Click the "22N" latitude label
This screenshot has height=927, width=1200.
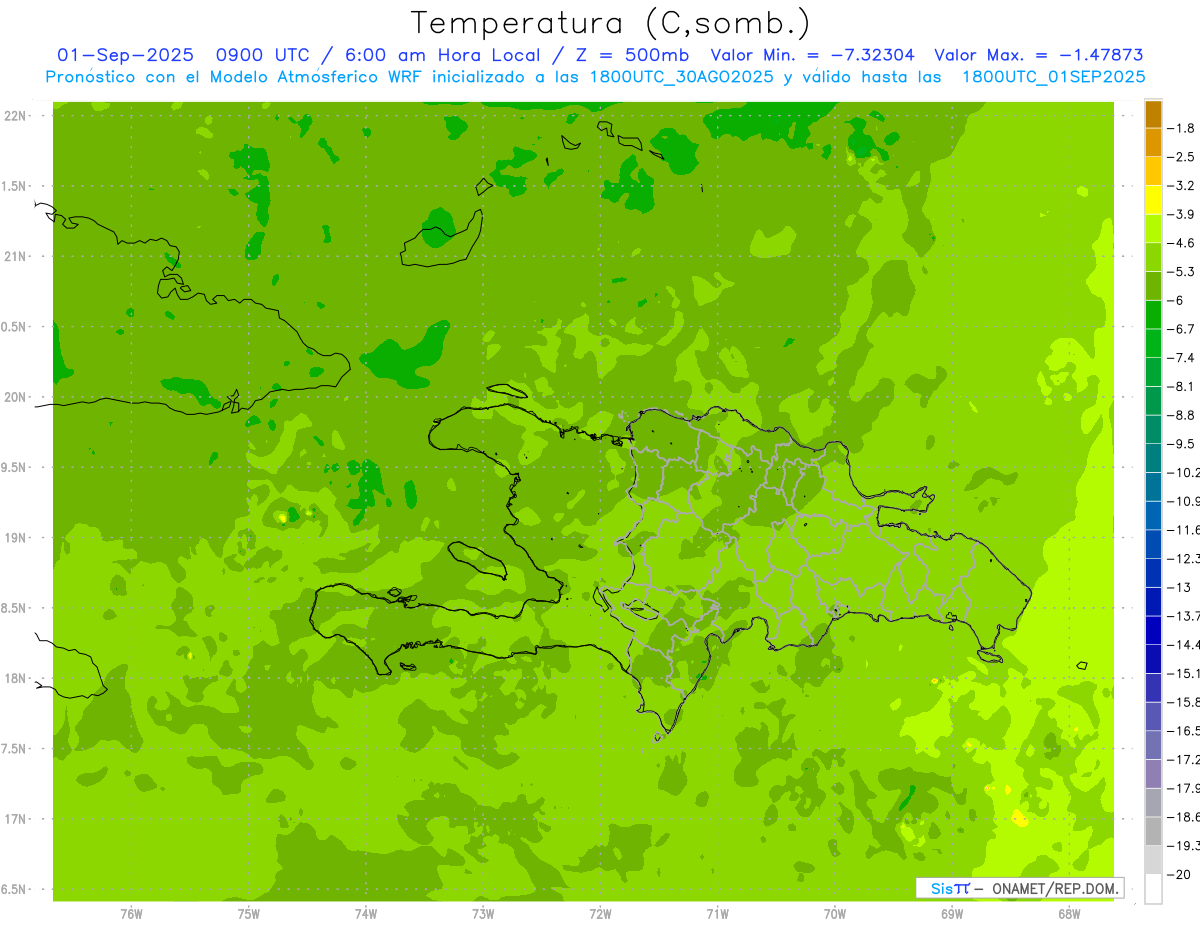pyautogui.click(x=16, y=116)
